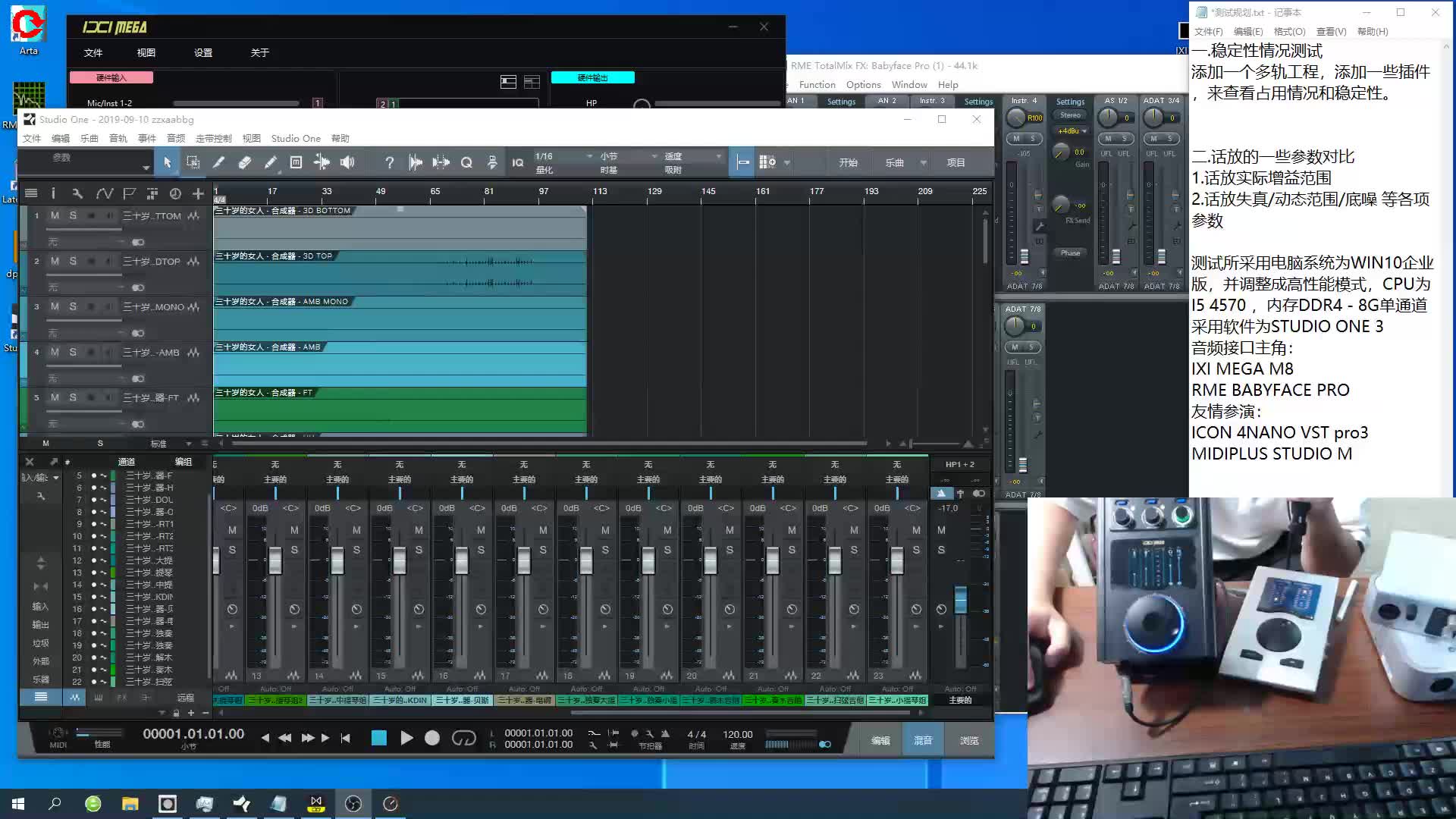This screenshot has height=819, width=1456.
Task: Select the Listen speaker tool
Action: click(347, 162)
